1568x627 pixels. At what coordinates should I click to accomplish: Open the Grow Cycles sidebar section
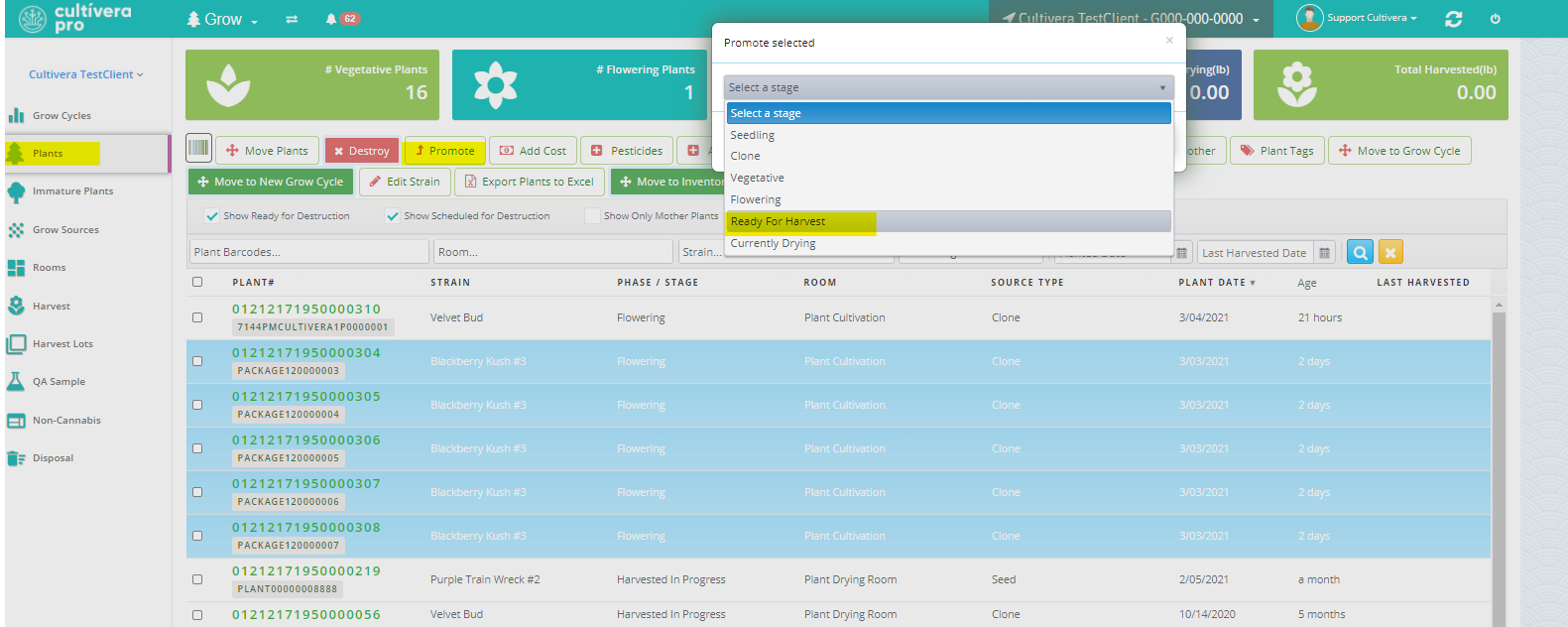(x=61, y=116)
